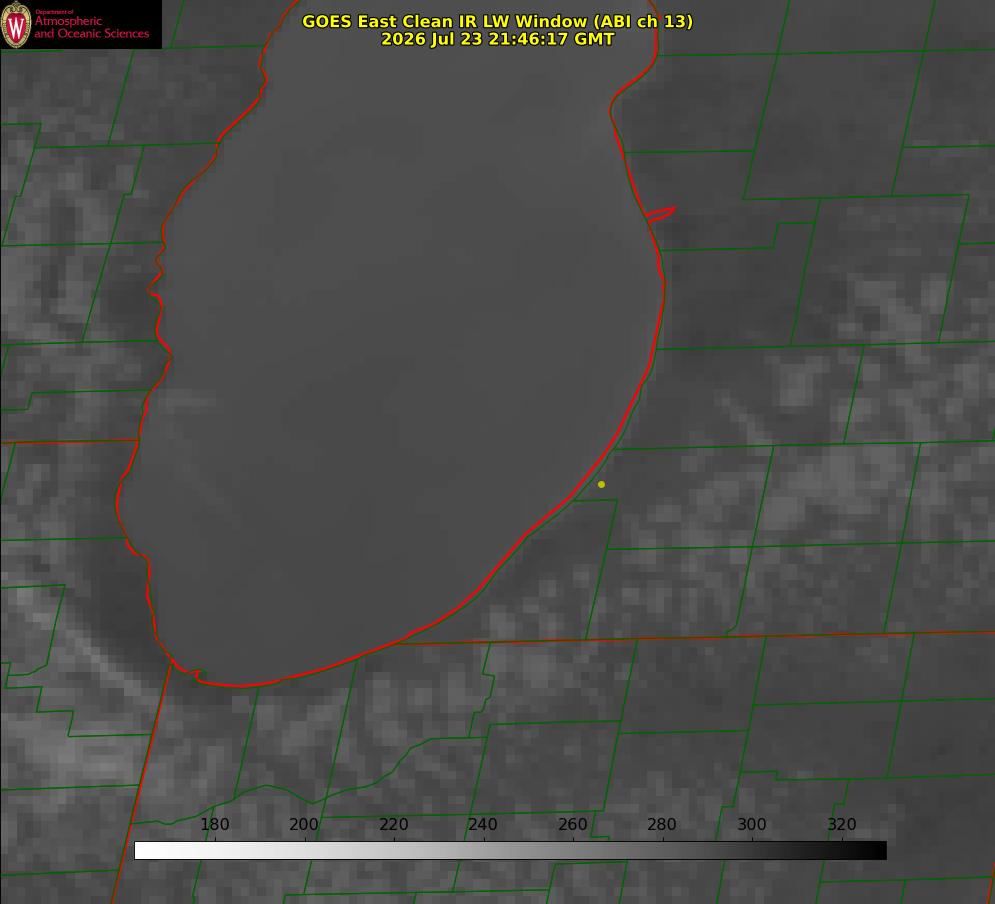This screenshot has width=995, height=904.
Task: Click the University of Wisconsin crest logo
Action: tap(16, 24)
